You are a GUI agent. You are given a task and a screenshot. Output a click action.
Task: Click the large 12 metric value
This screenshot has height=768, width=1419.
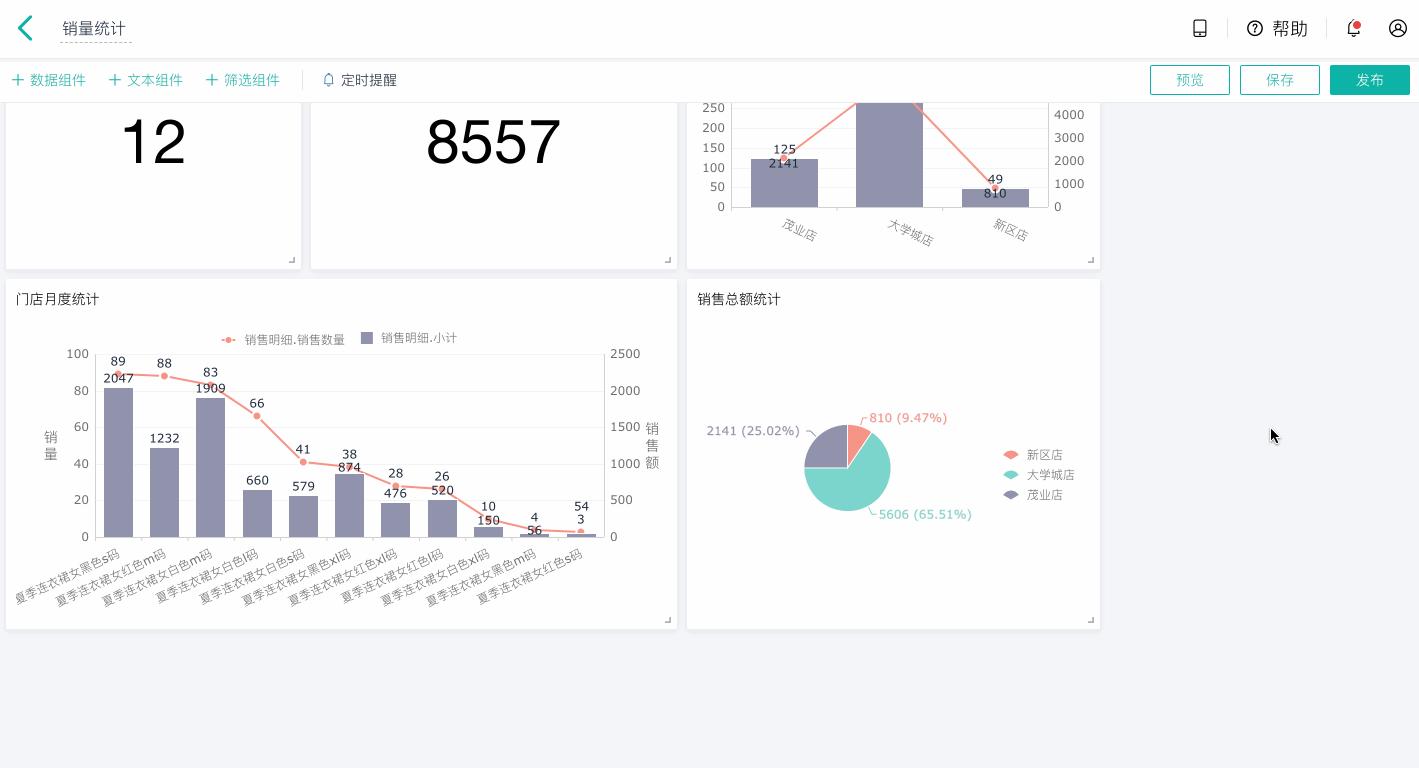click(x=153, y=142)
